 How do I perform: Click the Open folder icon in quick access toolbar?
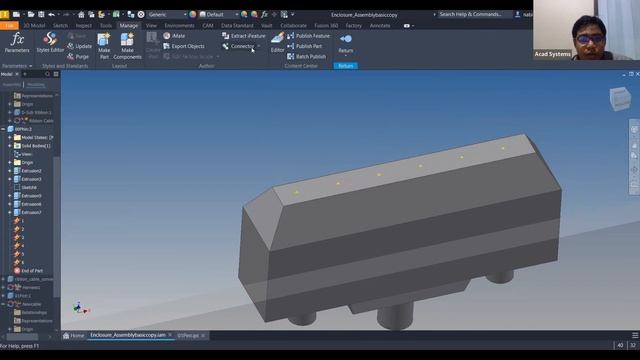pos(31,15)
